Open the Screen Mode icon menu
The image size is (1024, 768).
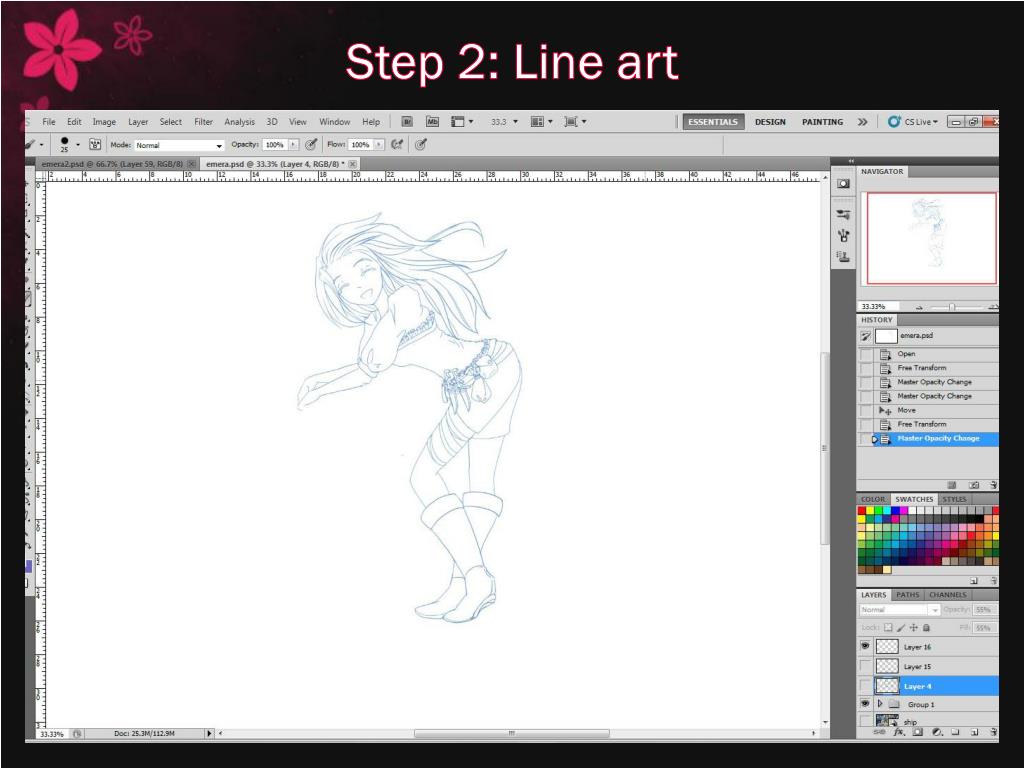point(575,121)
